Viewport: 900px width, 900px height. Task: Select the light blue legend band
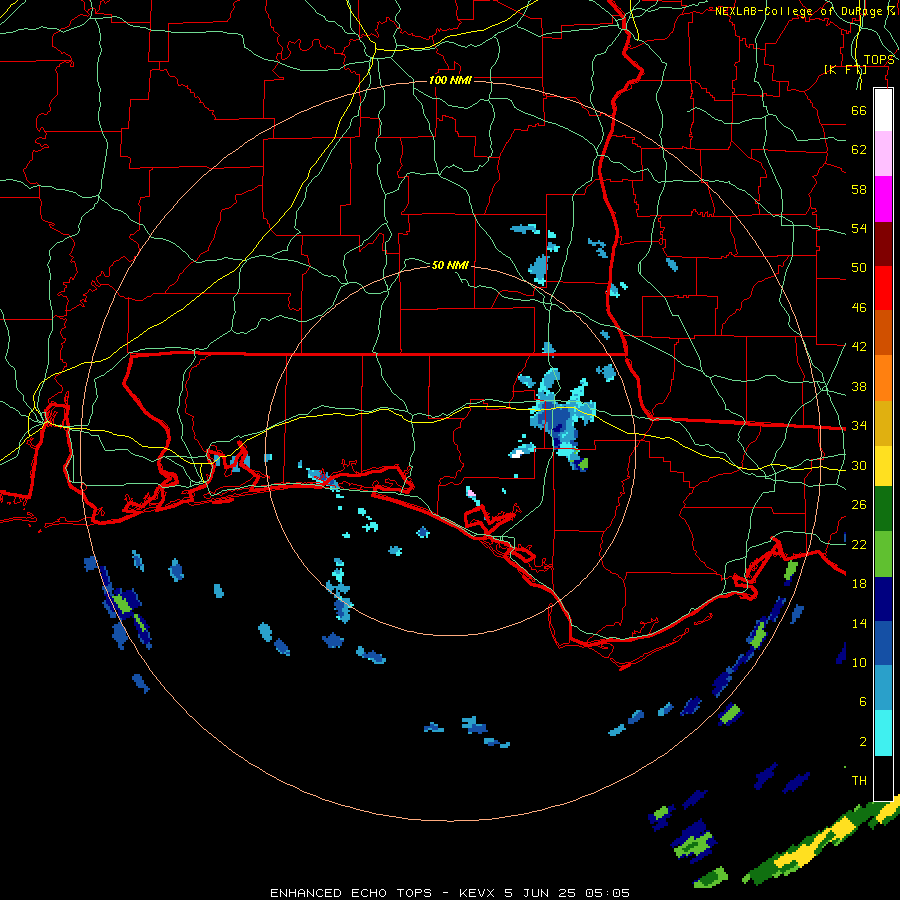[883, 687]
